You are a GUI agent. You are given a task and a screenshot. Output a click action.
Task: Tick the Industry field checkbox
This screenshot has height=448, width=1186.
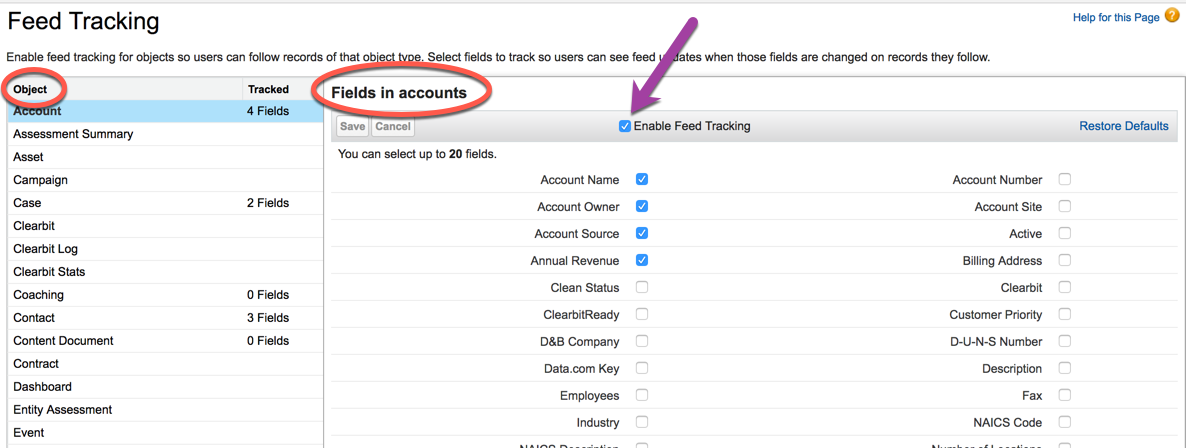642,423
